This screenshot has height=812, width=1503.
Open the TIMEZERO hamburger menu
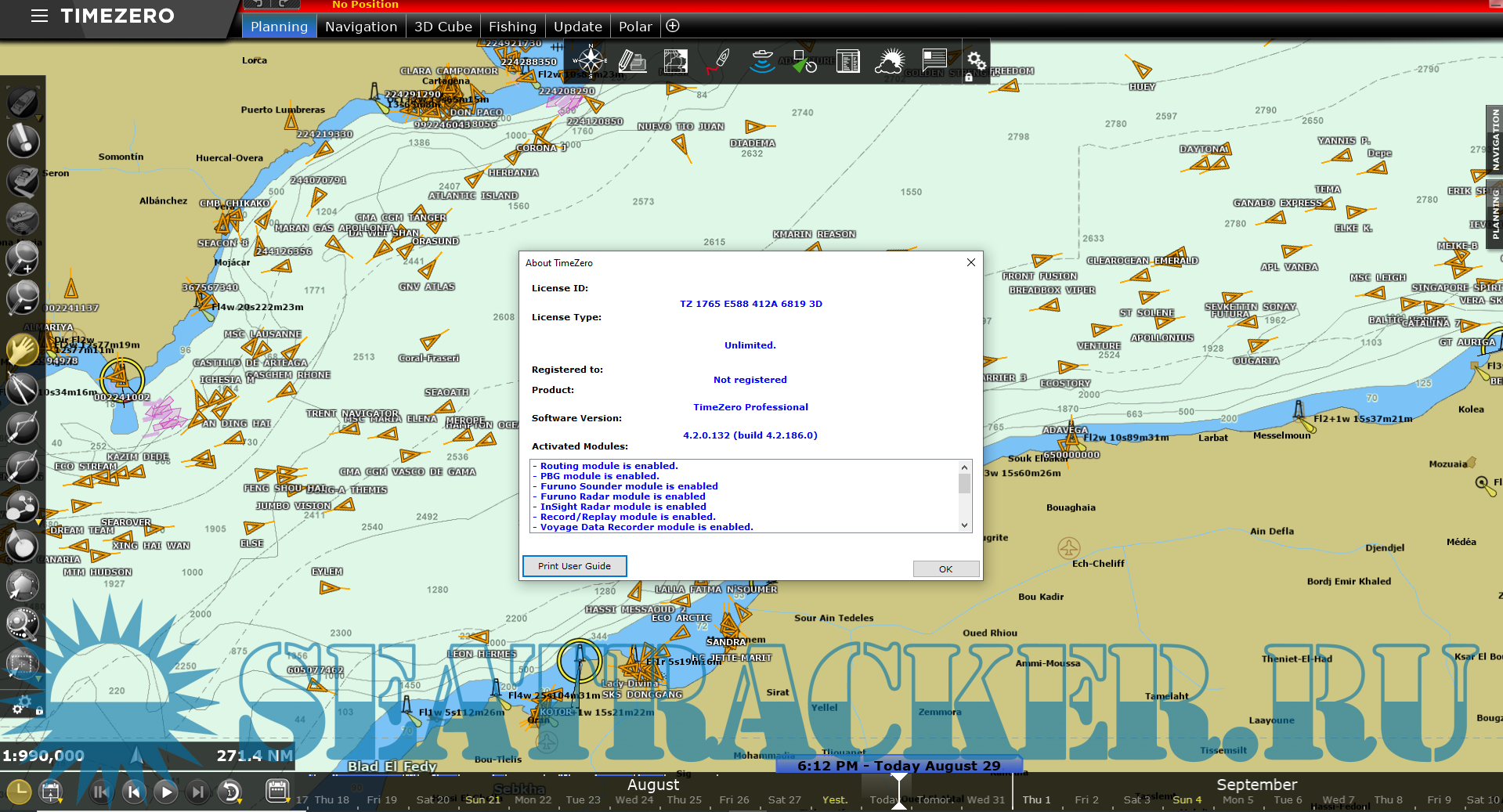[39, 16]
